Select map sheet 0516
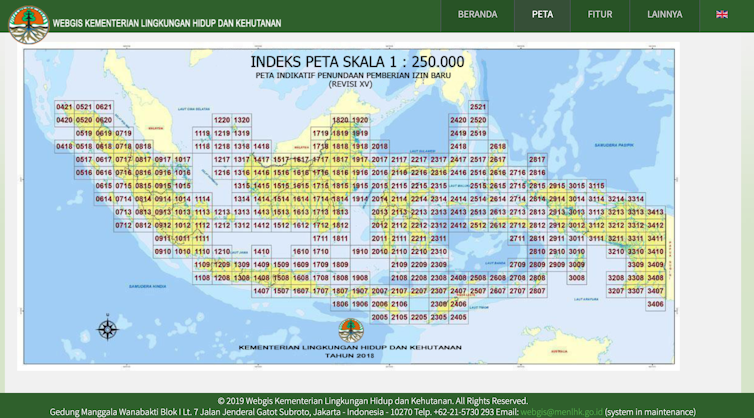This screenshot has width=754, height=418. pyautogui.click(x=84, y=173)
